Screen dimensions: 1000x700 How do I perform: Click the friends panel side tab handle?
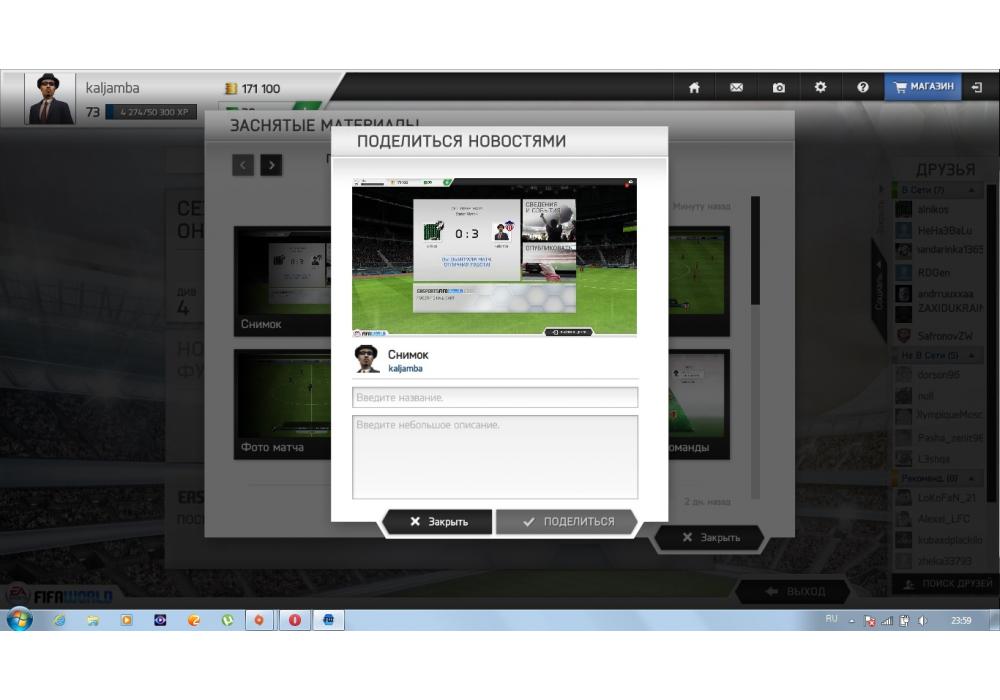coord(880,292)
